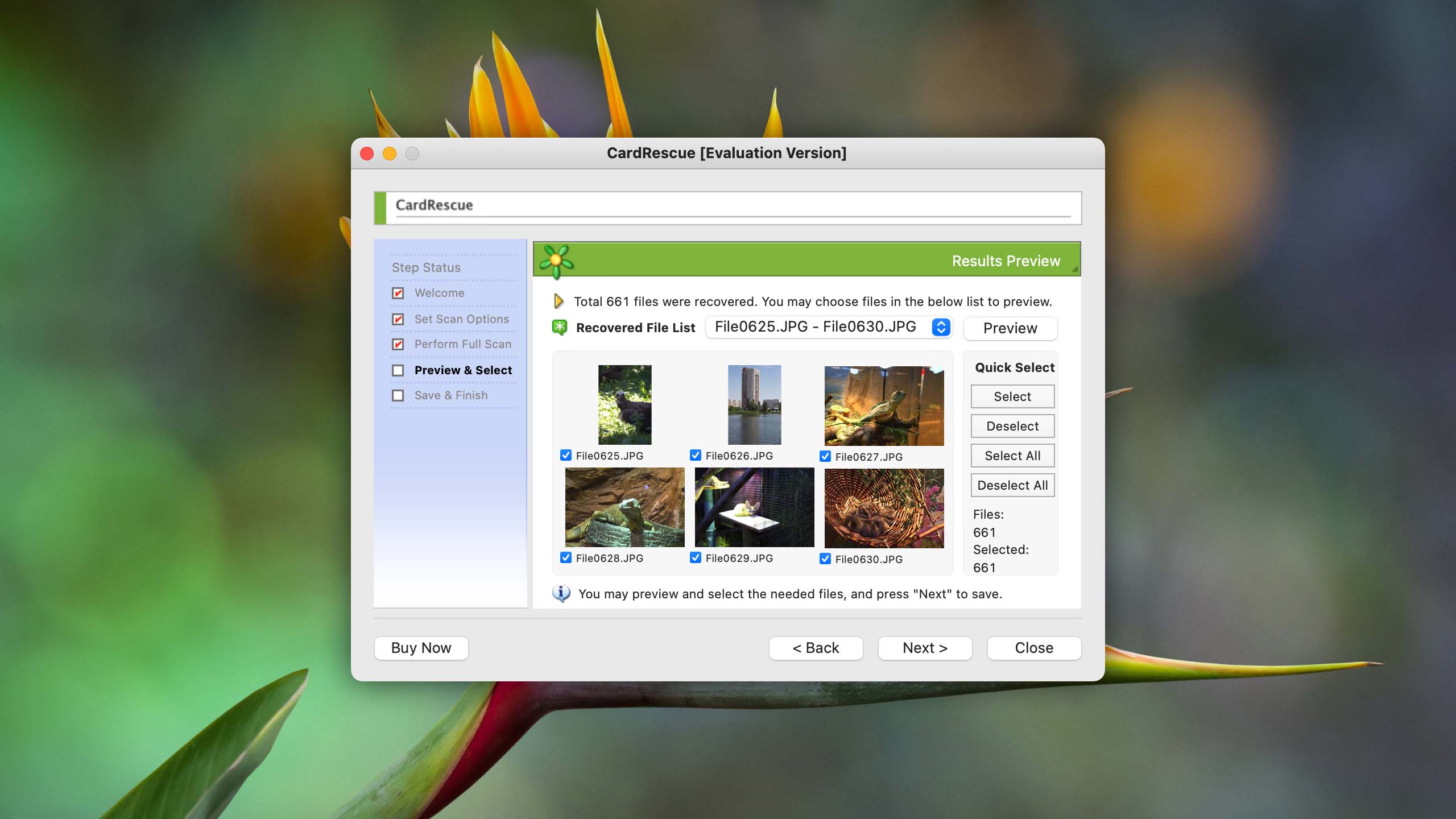Screen dimensions: 1456x819
Task: Click the Deselect button
Action: pos(1012,426)
